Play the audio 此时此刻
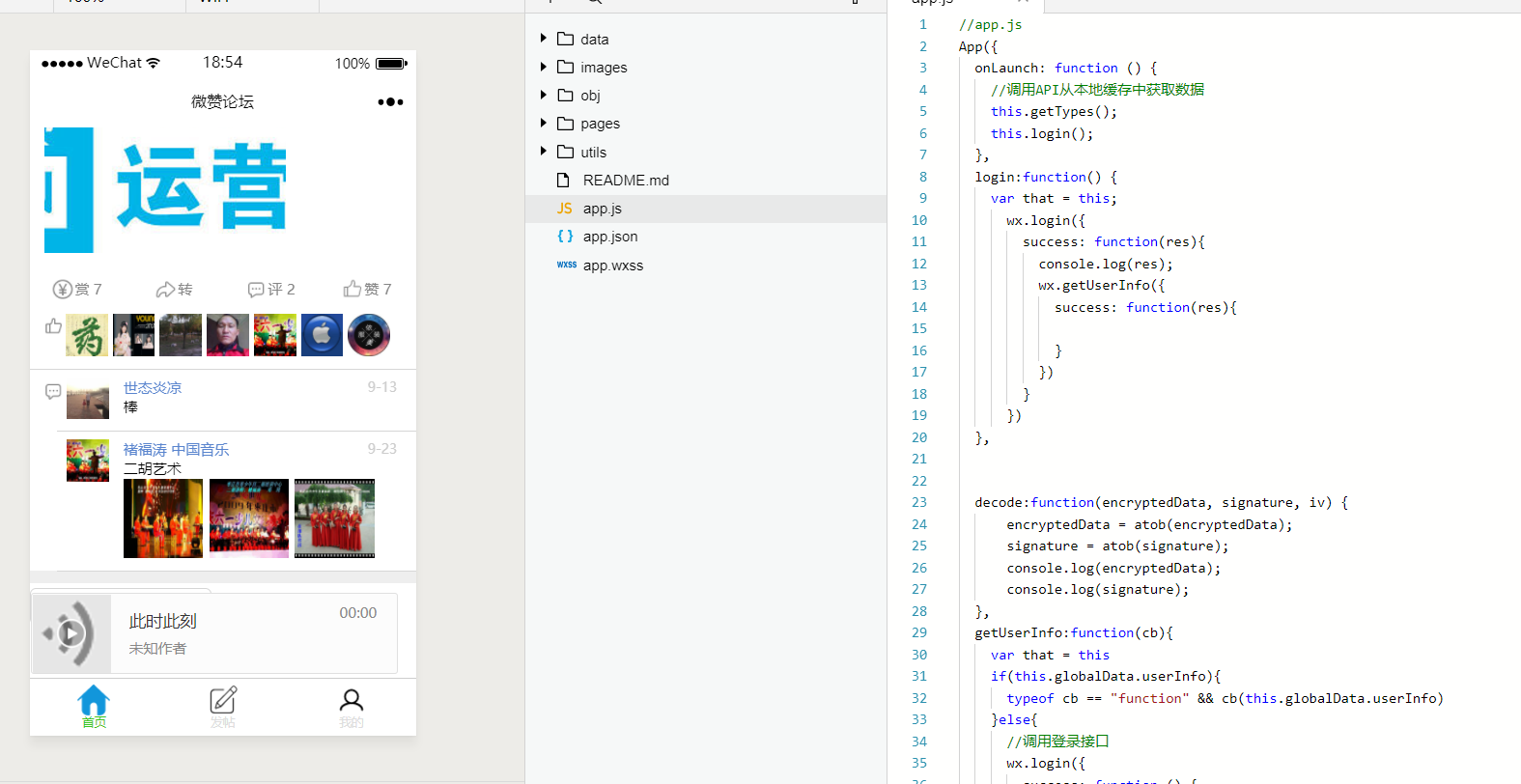Image resolution: width=1521 pixels, height=784 pixels. click(70, 633)
